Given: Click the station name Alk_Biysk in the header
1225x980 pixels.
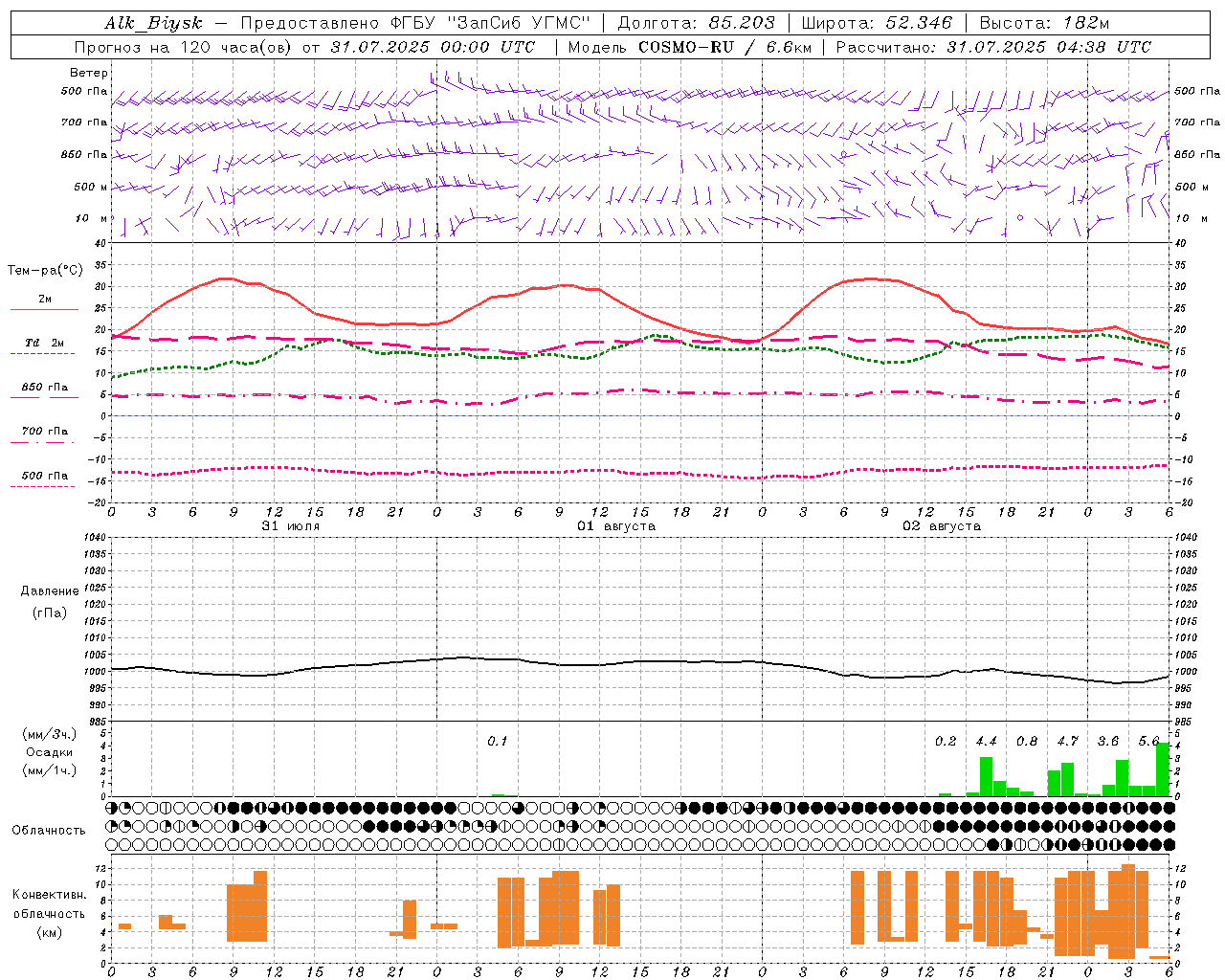Looking at the screenshot, I should point(153,23).
